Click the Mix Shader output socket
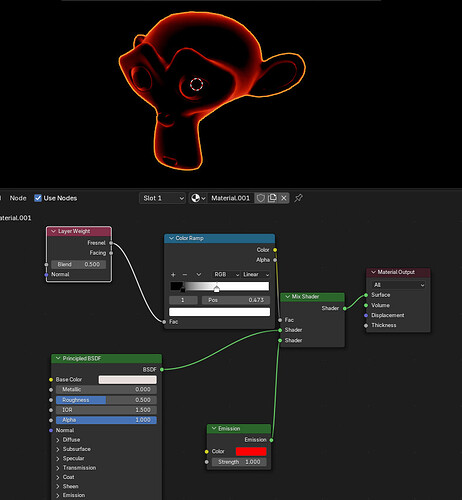 tap(345, 308)
